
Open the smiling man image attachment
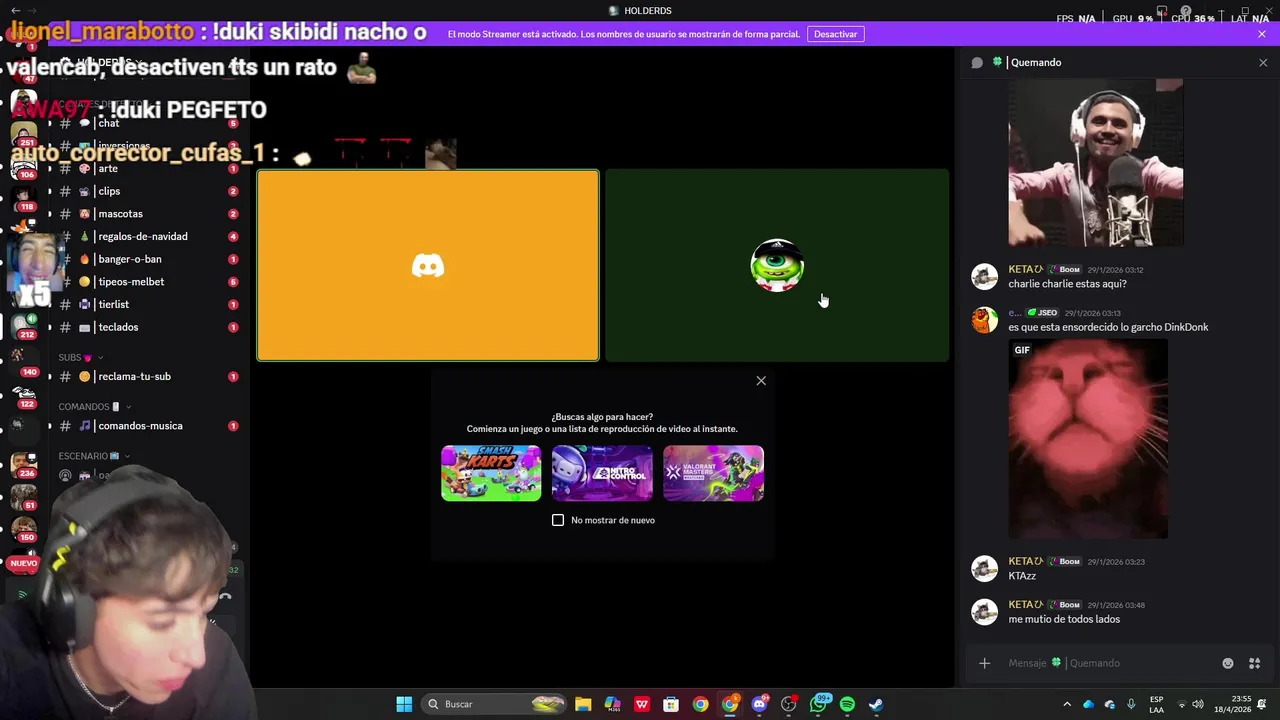[x=1095, y=162]
